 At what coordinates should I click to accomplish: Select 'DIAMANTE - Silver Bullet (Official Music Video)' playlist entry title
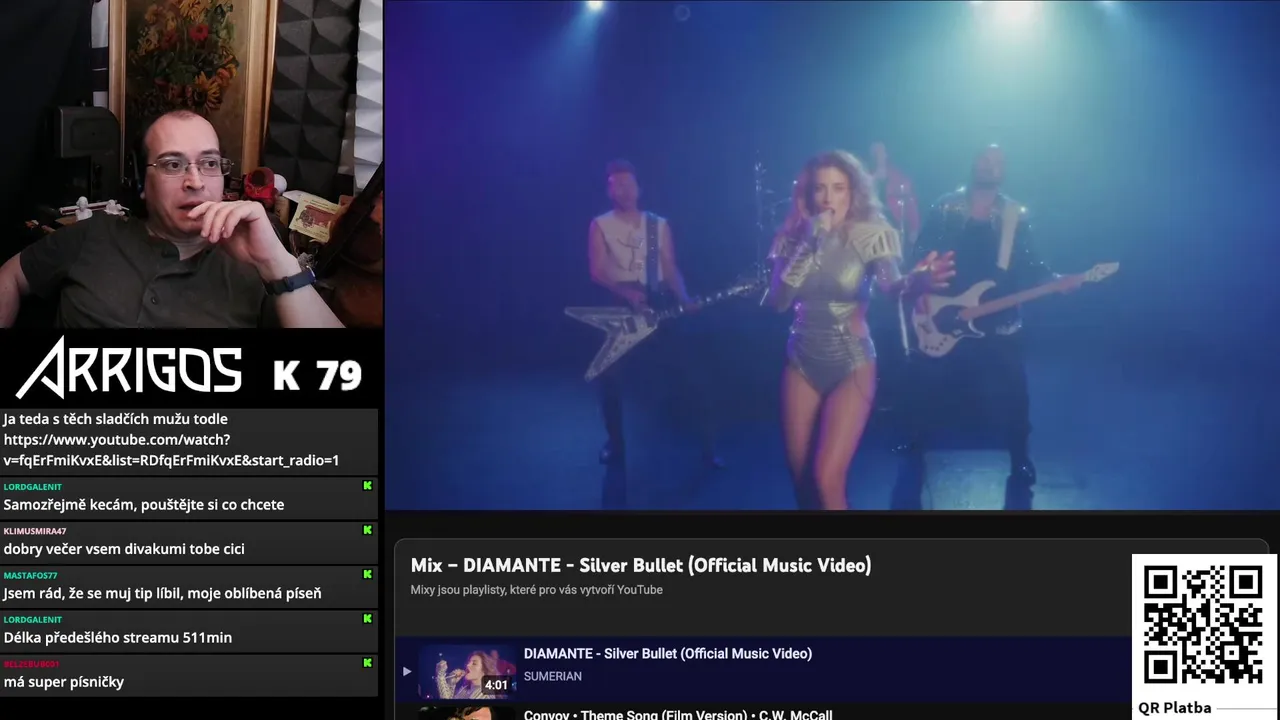click(668, 653)
